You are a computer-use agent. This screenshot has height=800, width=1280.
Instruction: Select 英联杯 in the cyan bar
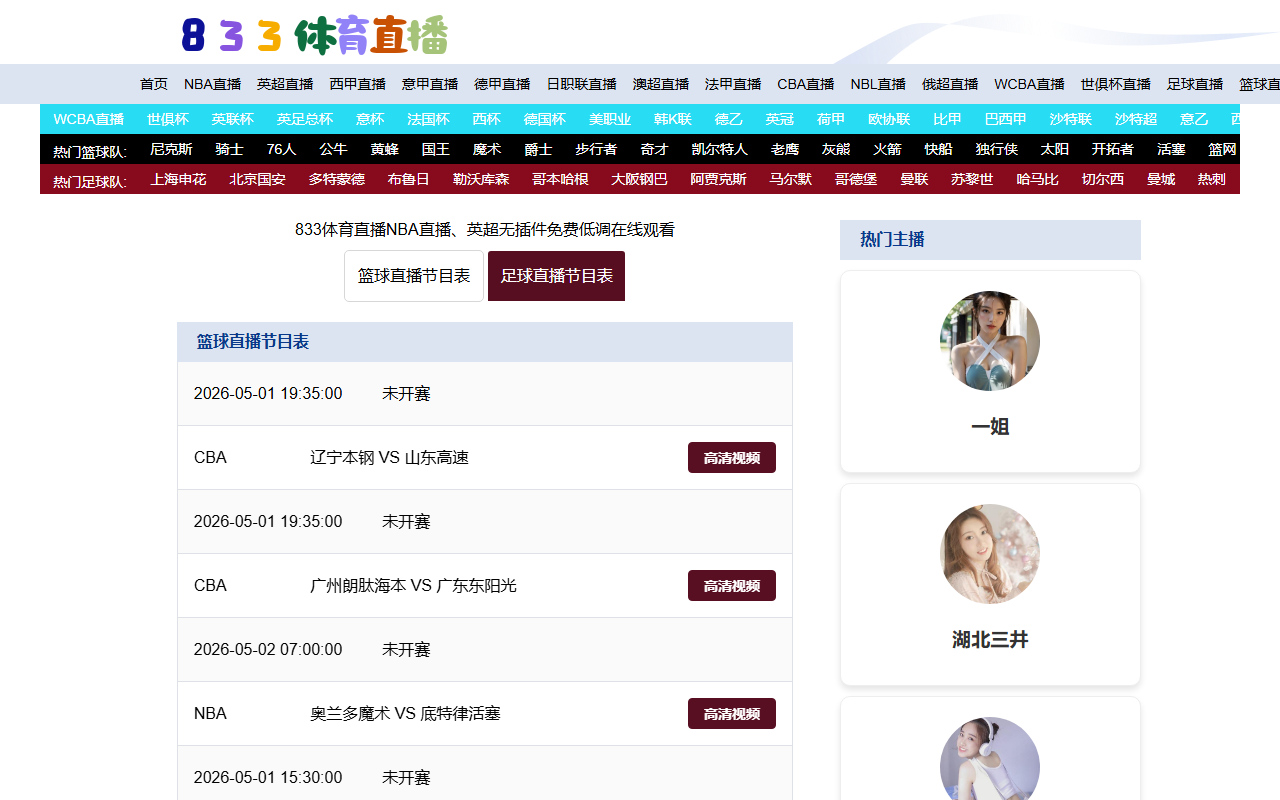(233, 119)
